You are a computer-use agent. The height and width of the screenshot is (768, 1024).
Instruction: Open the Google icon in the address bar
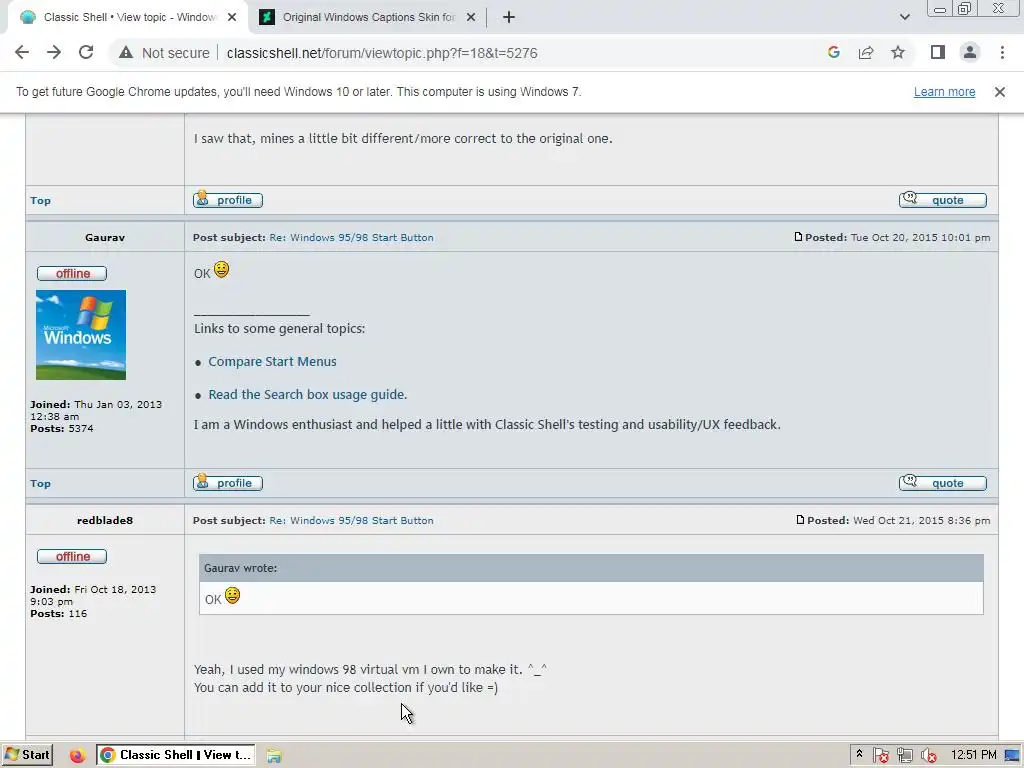833,52
